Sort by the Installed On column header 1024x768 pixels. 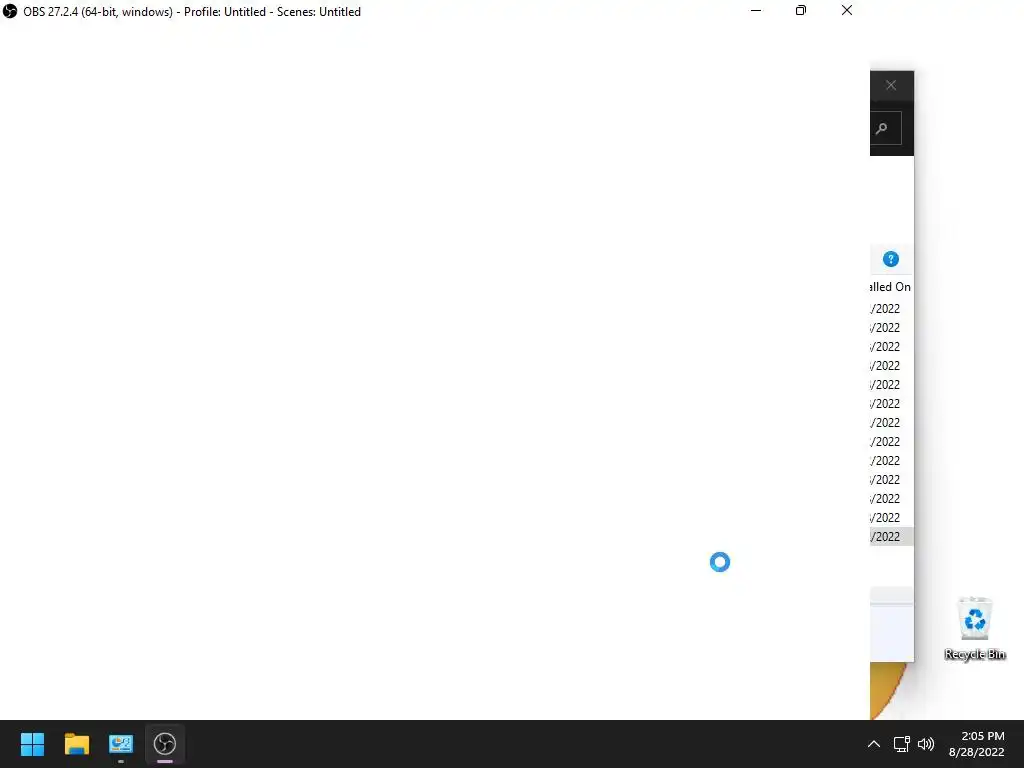pos(890,287)
